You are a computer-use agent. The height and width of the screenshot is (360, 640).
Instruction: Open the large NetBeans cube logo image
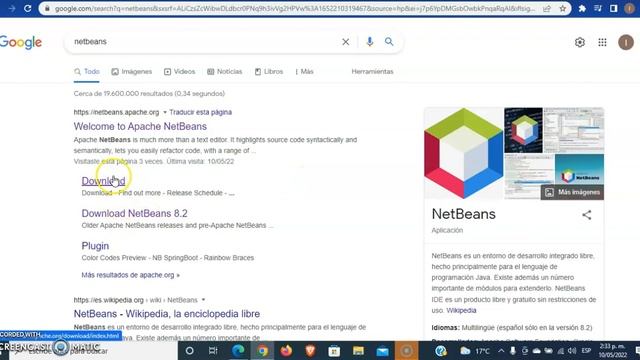click(x=463, y=153)
